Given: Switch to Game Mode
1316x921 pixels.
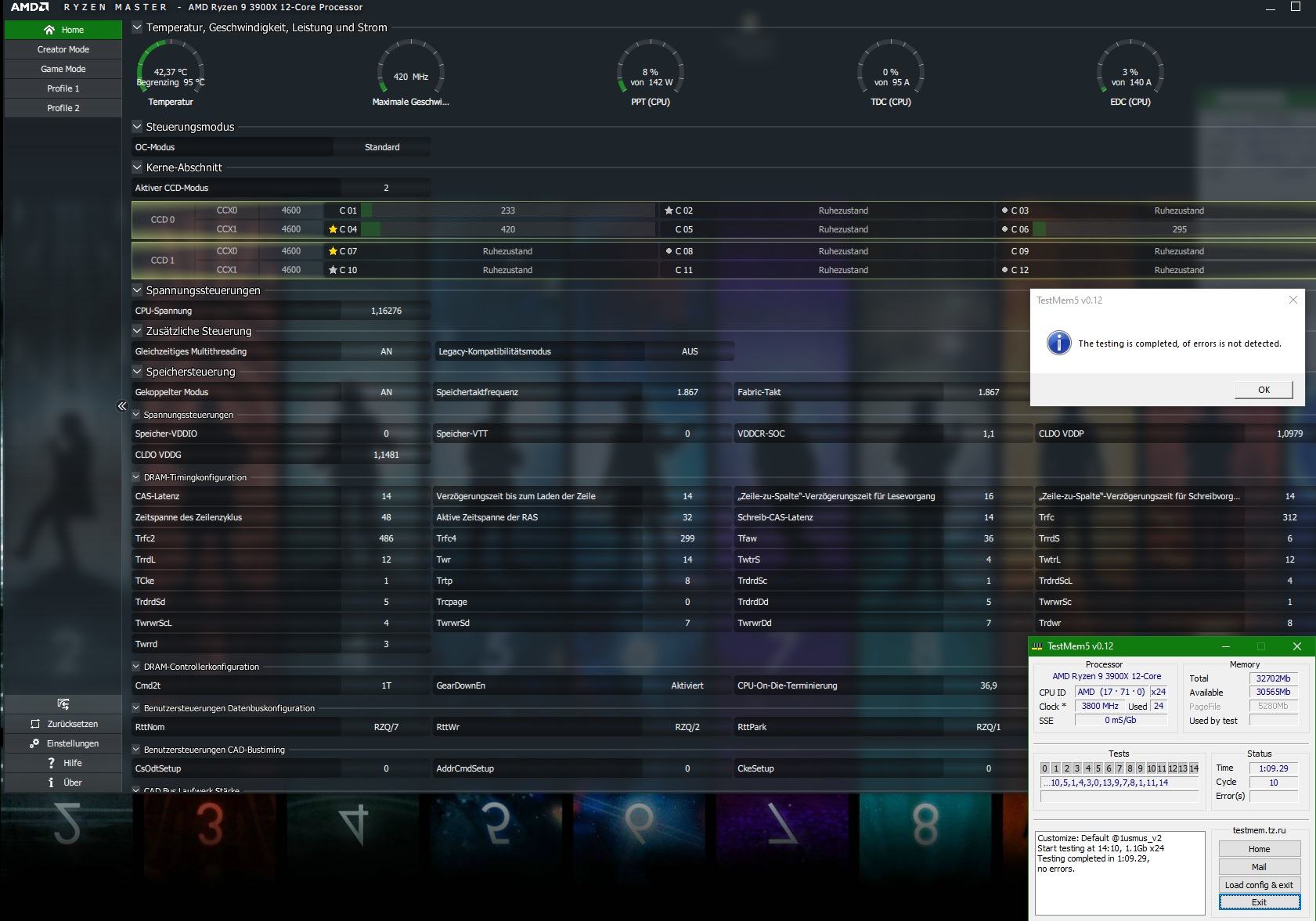Looking at the screenshot, I should tap(63, 69).
